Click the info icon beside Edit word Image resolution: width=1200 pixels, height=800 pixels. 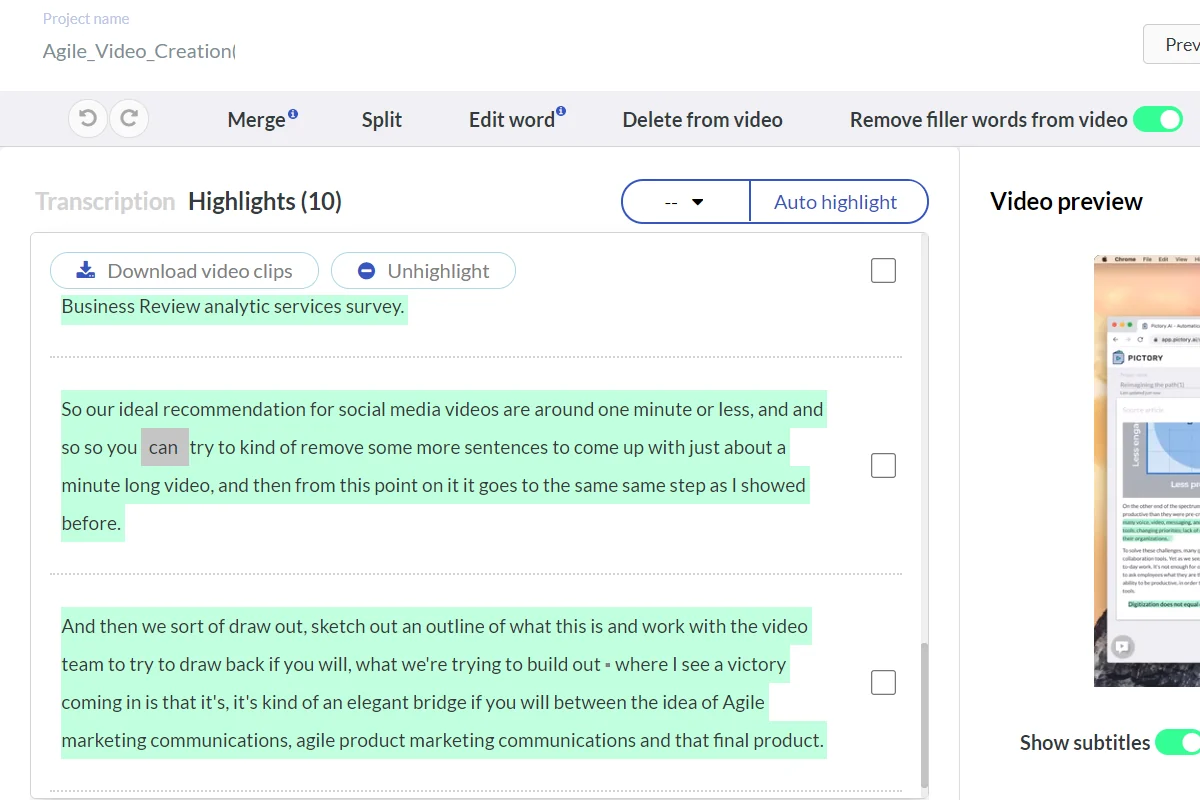pos(561,112)
